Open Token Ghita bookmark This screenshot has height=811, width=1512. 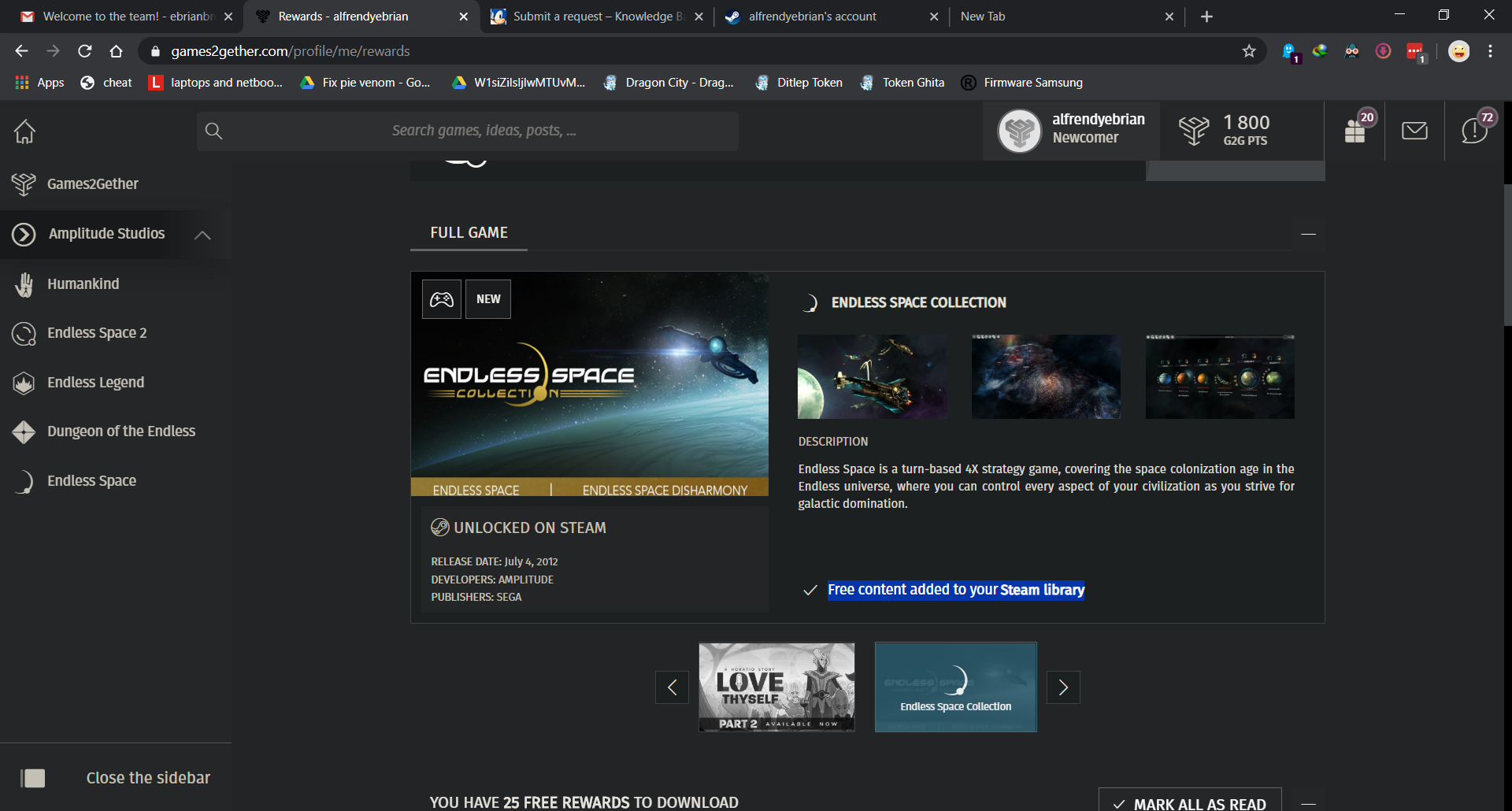click(x=902, y=83)
